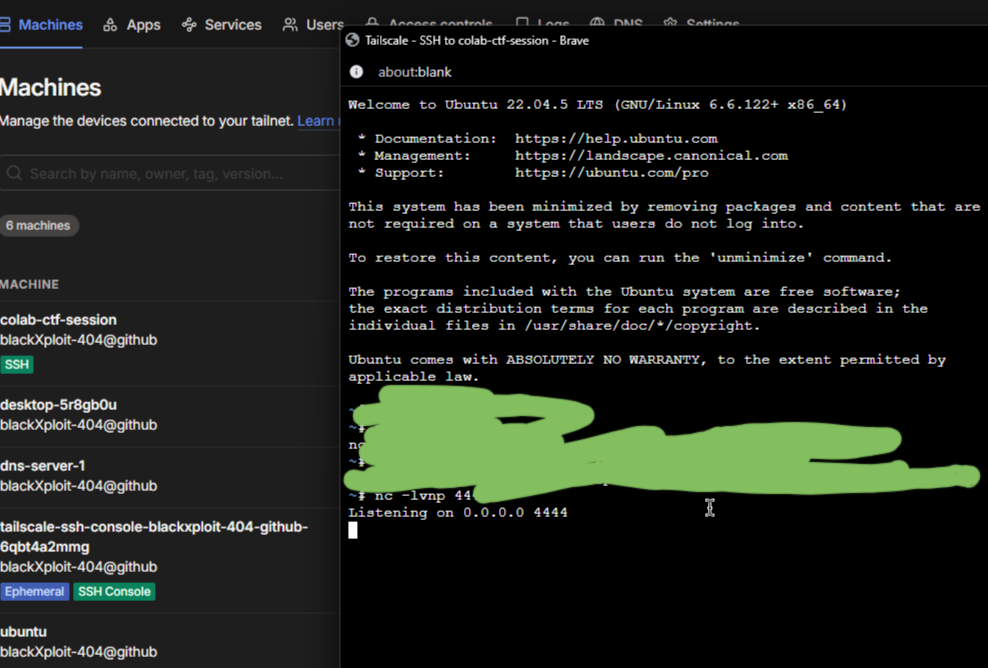Click the Welcome to Ubuntu 22.04.5 line

(x=598, y=105)
